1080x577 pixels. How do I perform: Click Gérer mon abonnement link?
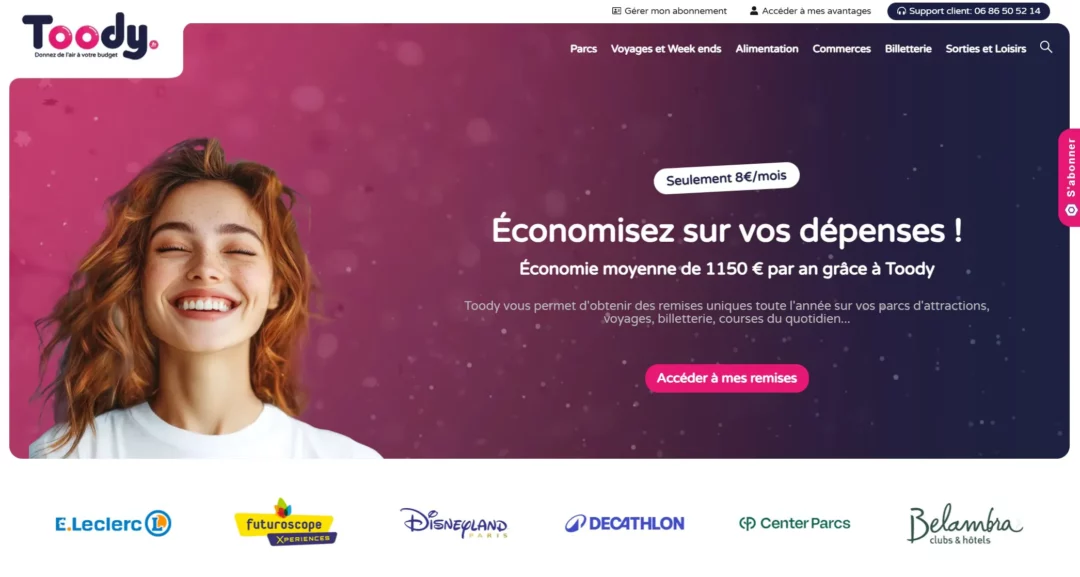(669, 11)
